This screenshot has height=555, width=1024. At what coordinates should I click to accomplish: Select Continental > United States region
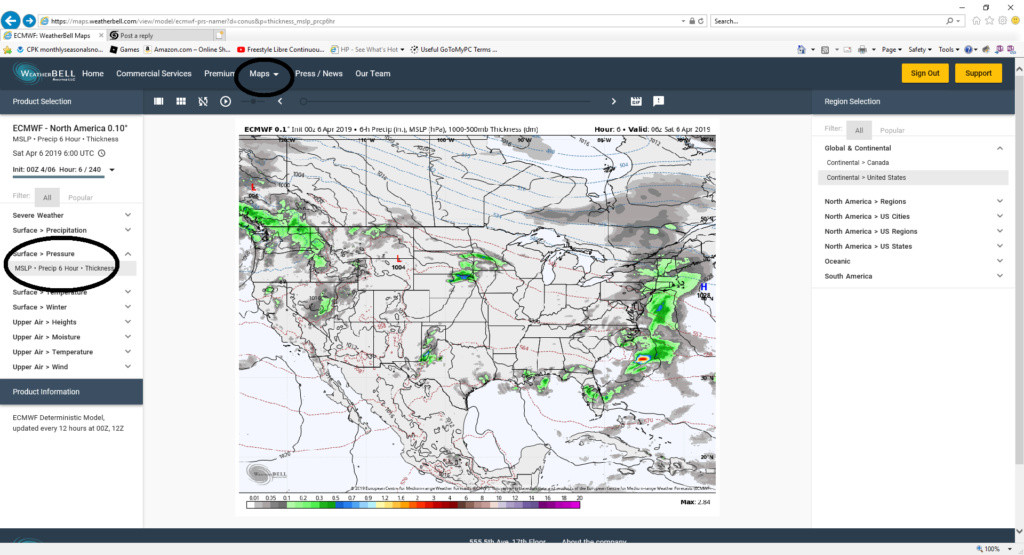tap(913, 178)
